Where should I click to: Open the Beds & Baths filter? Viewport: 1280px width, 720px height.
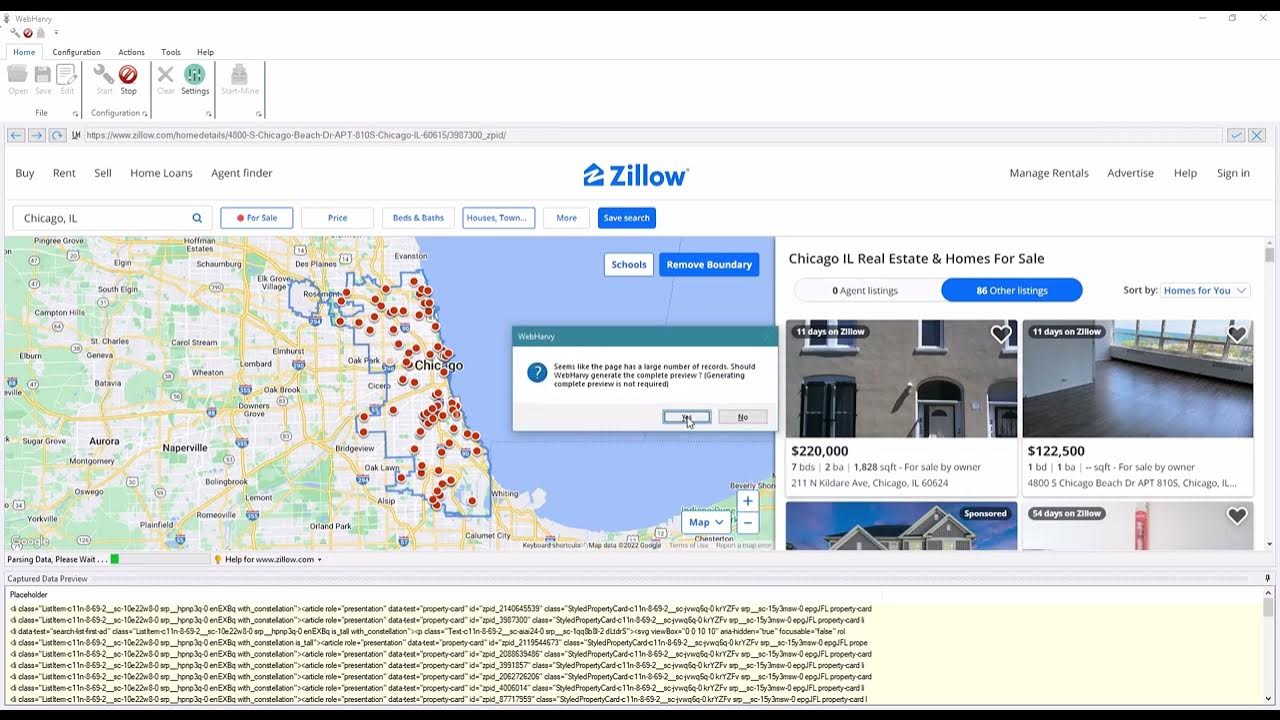[418, 218]
